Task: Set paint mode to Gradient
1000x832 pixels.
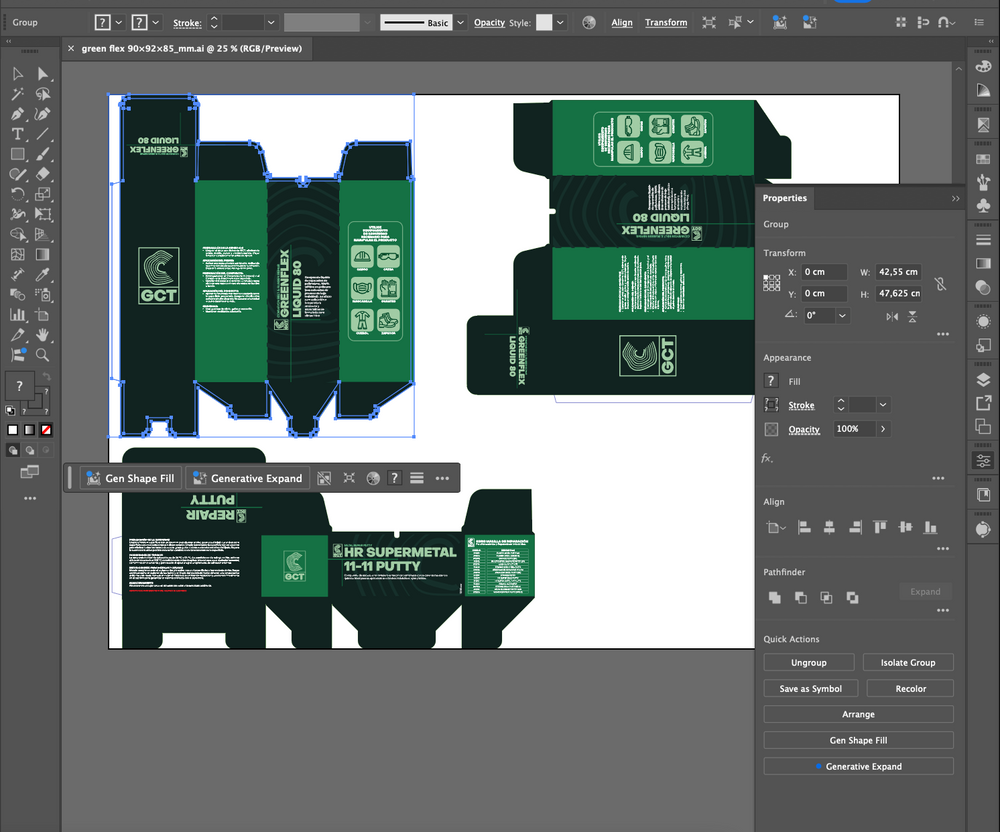Action: (x=29, y=430)
